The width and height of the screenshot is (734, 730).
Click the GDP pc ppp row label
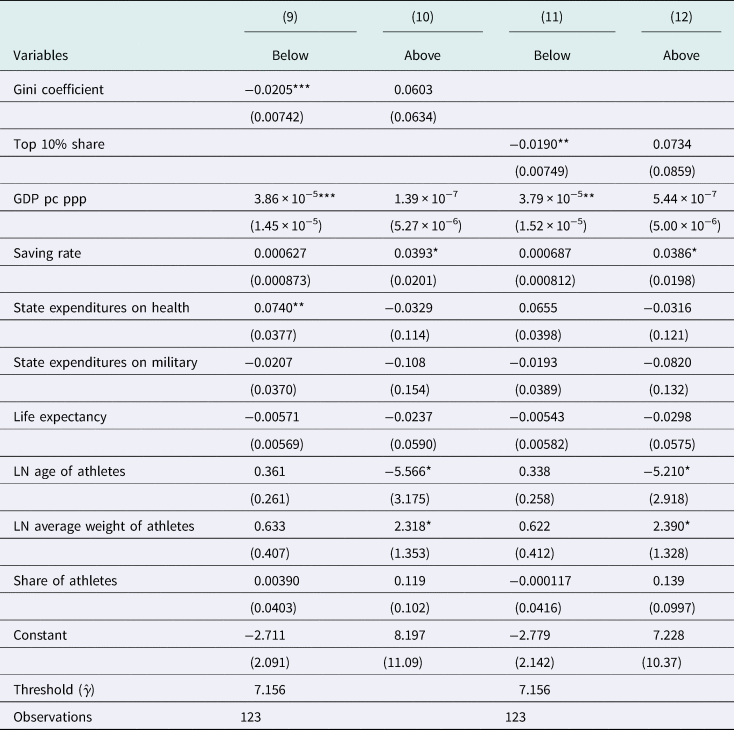tap(50, 199)
